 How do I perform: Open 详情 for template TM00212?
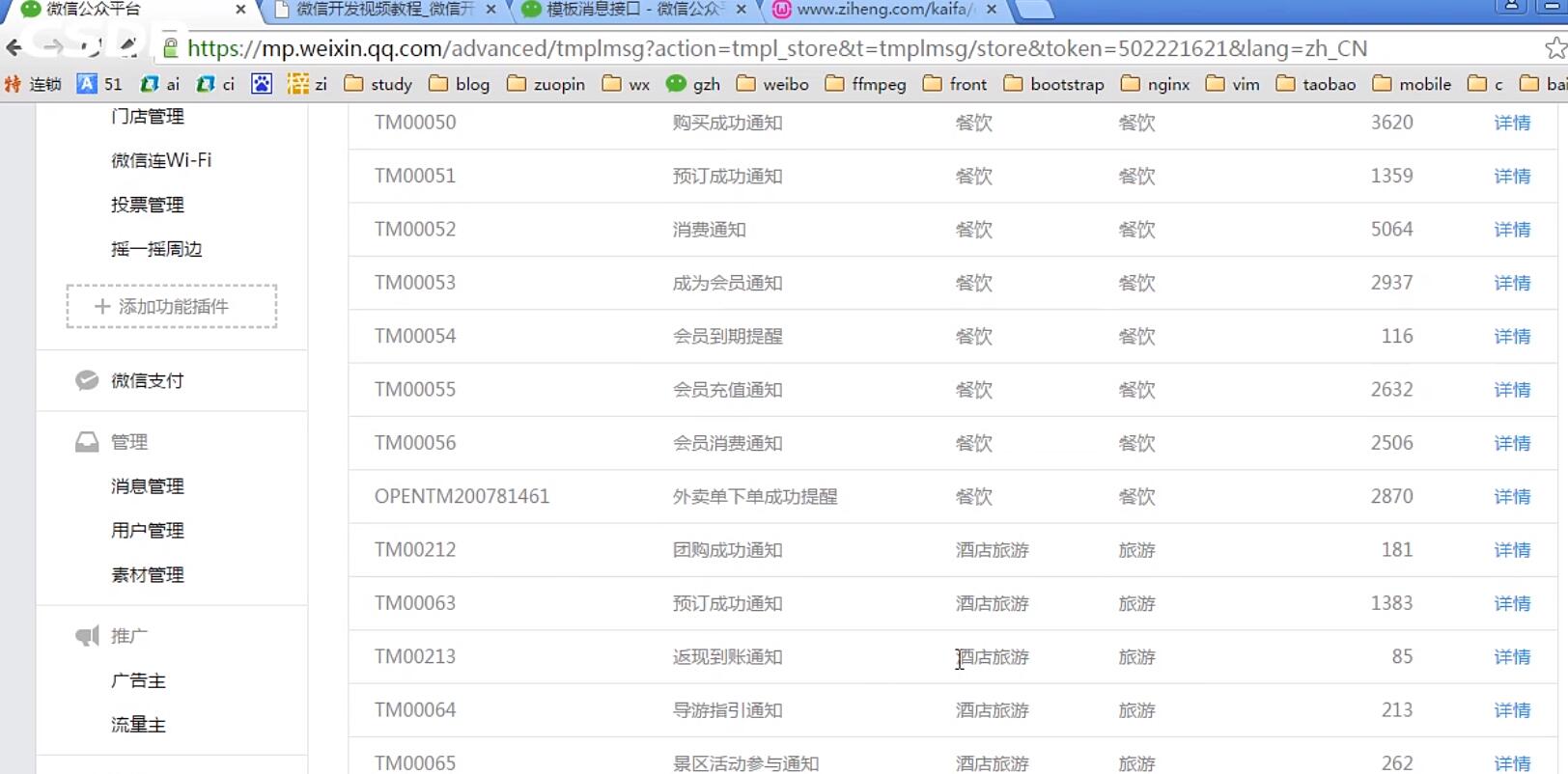(x=1512, y=550)
